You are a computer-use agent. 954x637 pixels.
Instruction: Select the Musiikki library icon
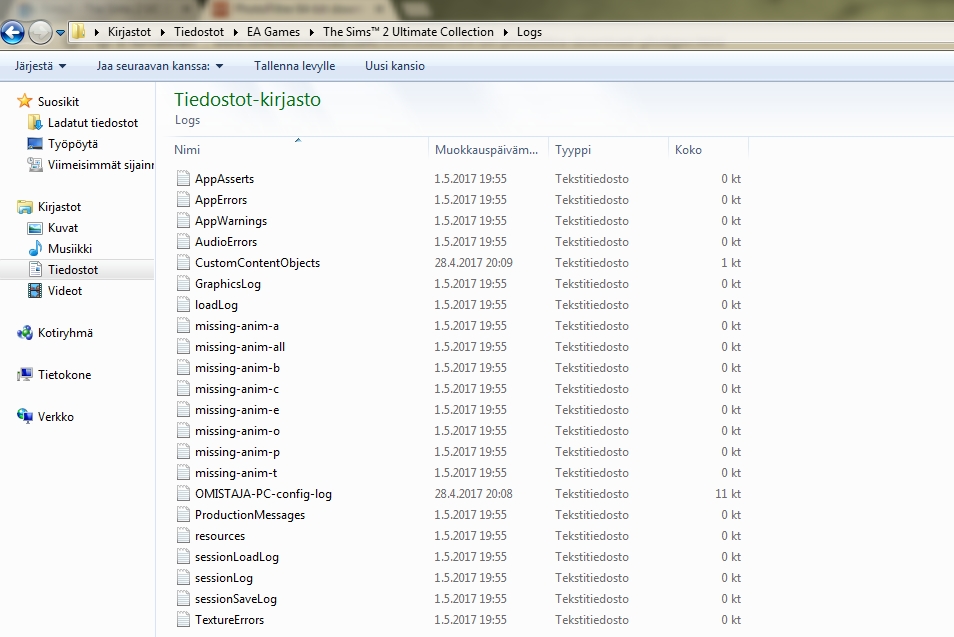coord(36,249)
